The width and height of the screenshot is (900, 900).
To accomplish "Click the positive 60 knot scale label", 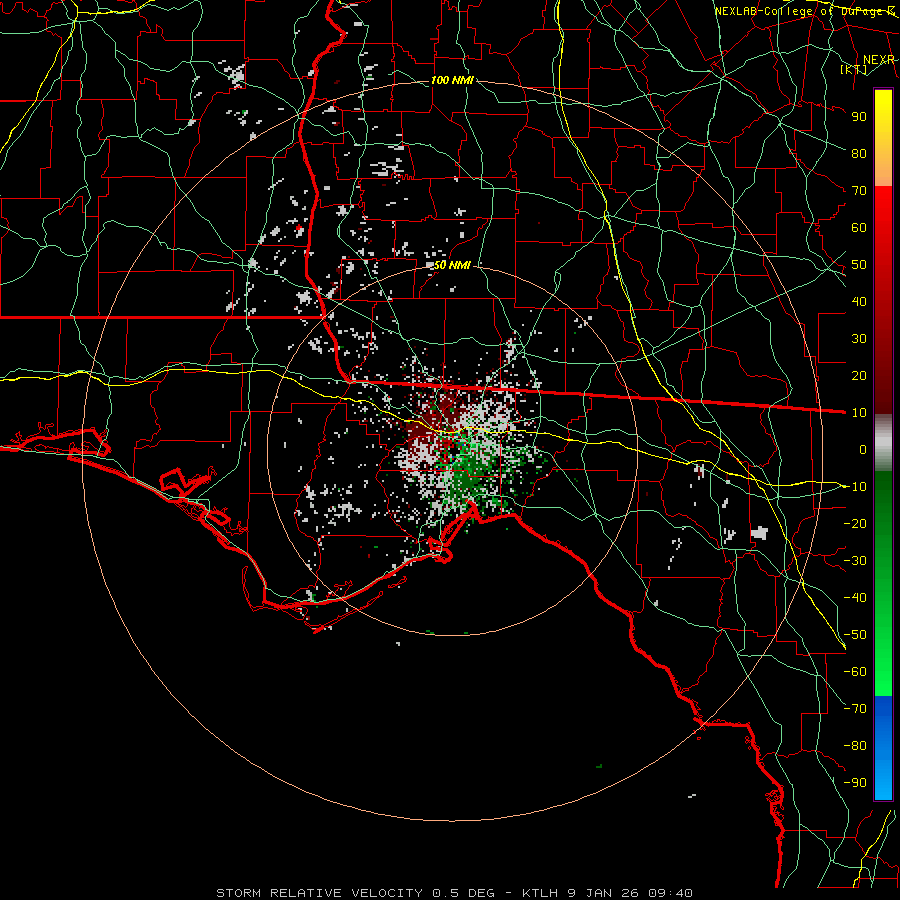I will (x=859, y=227).
